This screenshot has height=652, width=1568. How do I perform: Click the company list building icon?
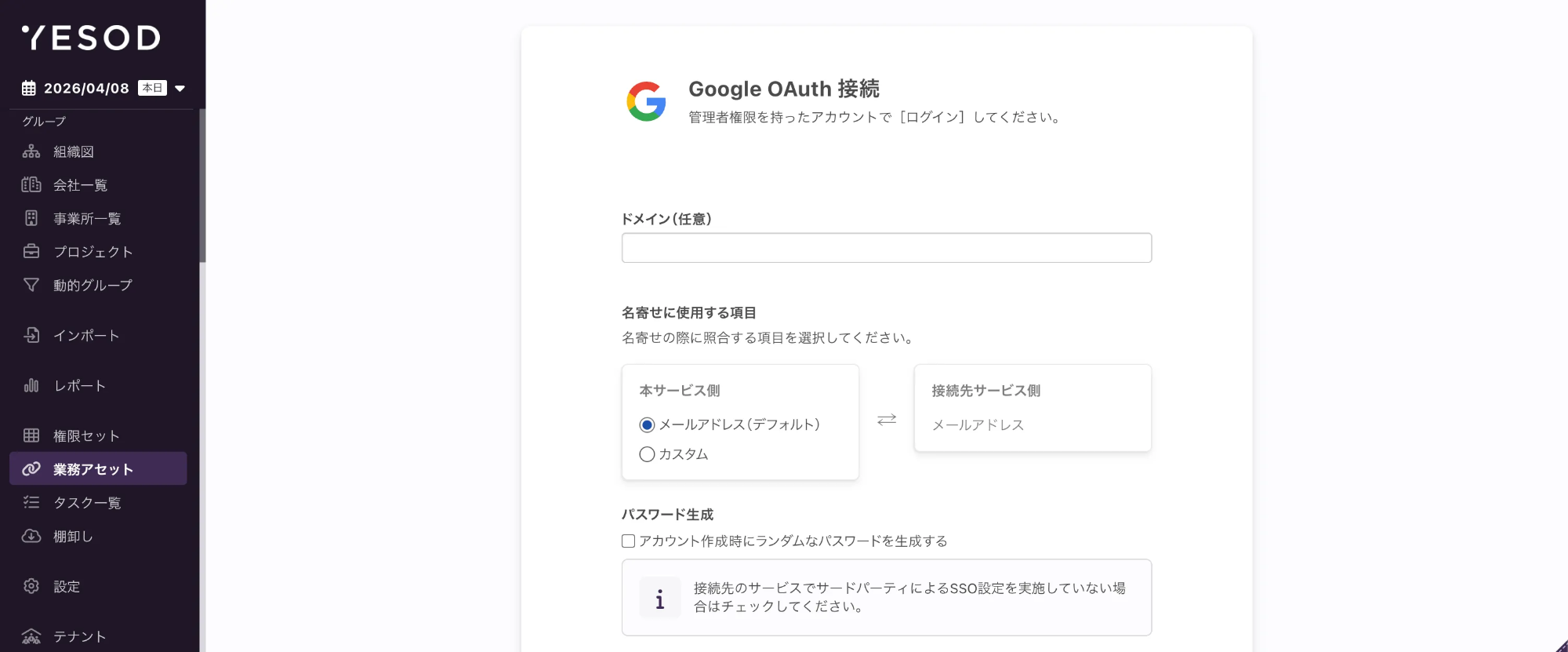coord(31,185)
